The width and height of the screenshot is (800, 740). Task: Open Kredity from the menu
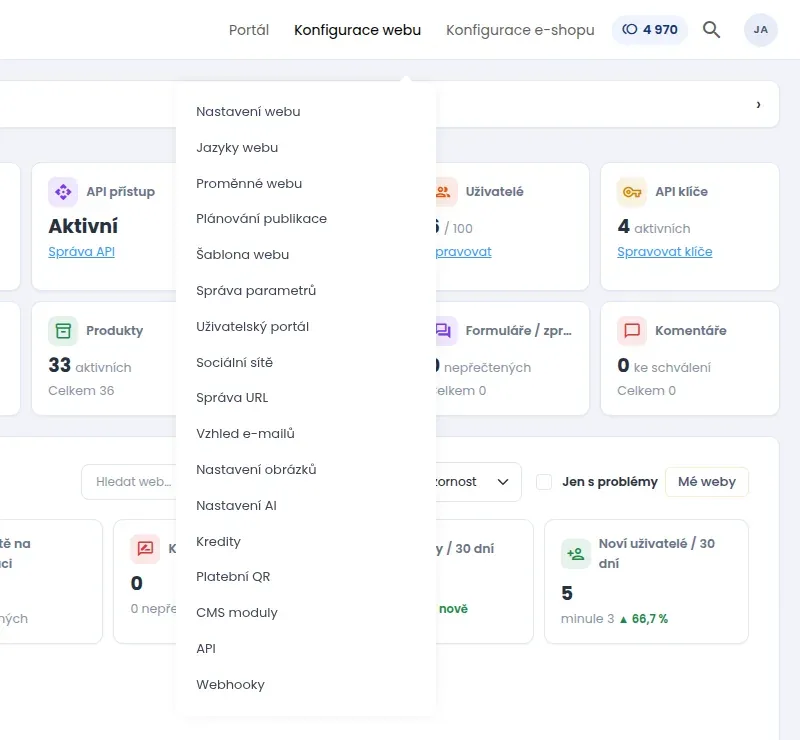point(218,541)
